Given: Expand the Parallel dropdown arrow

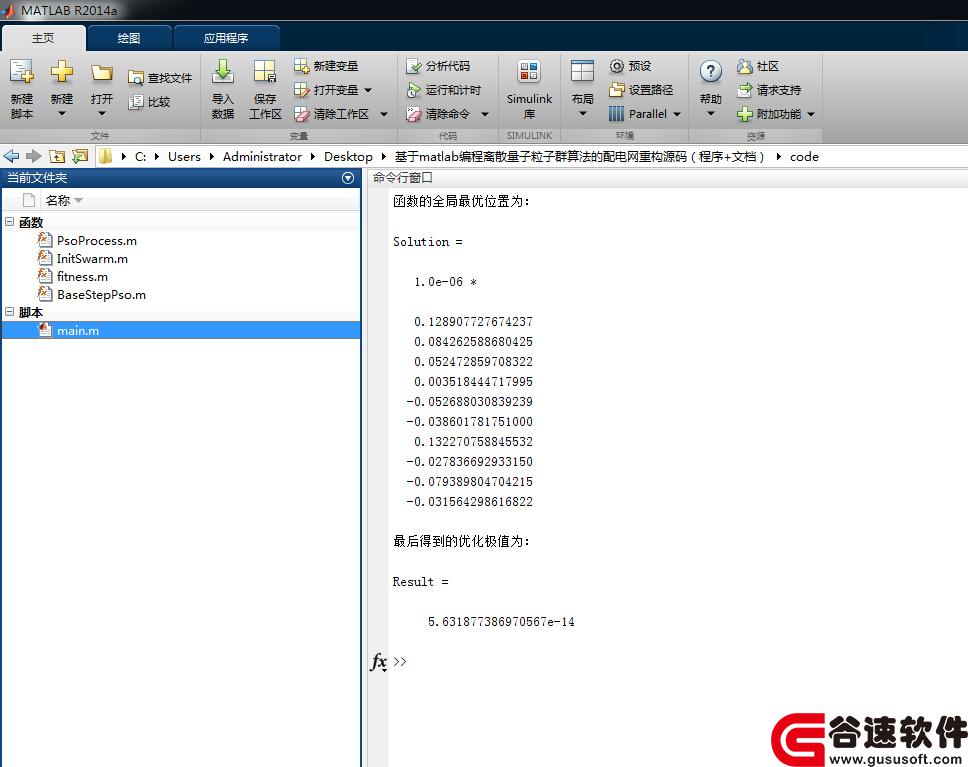Looking at the screenshot, I should pyautogui.click(x=677, y=114).
